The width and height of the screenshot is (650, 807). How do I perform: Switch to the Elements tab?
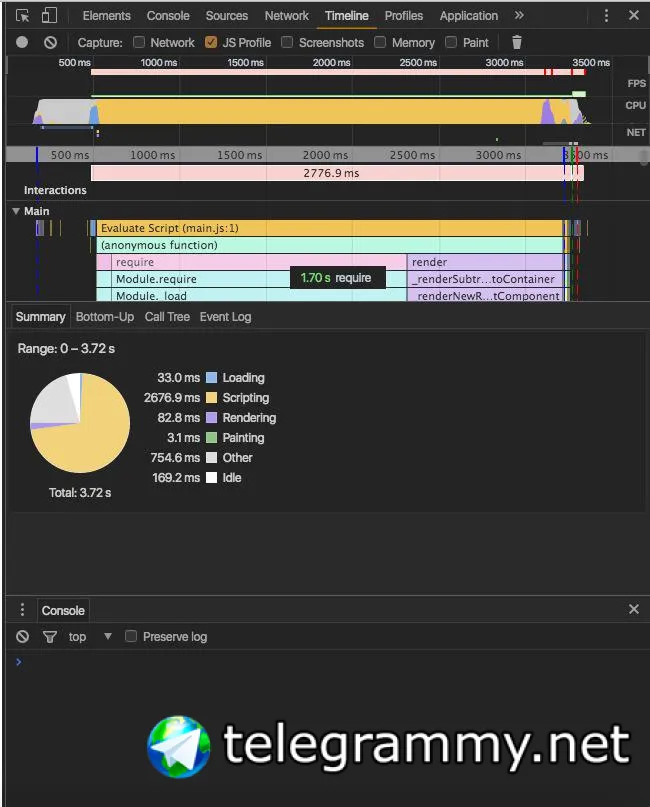click(x=107, y=16)
